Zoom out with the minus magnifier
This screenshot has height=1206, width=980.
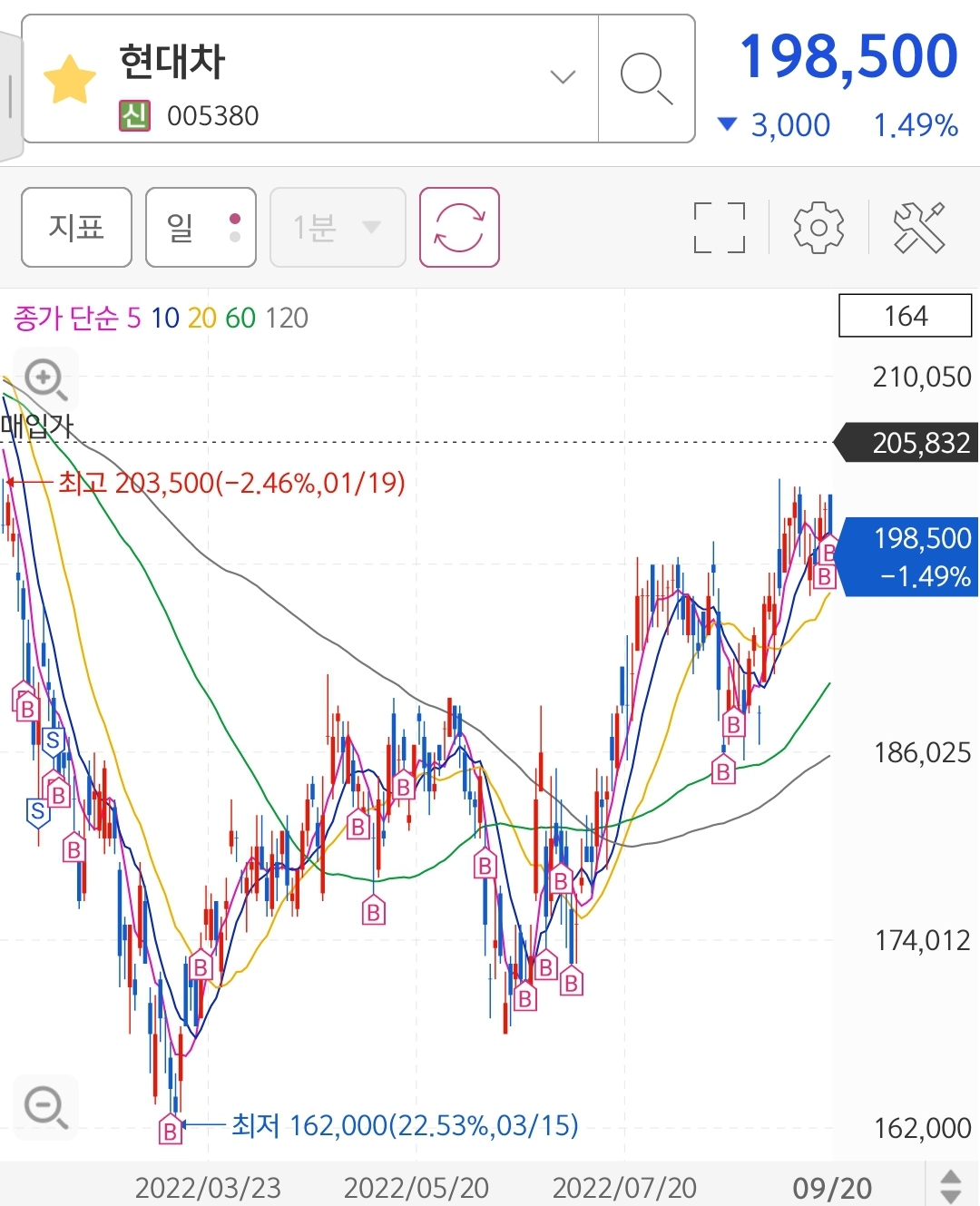click(x=45, y=1107)
